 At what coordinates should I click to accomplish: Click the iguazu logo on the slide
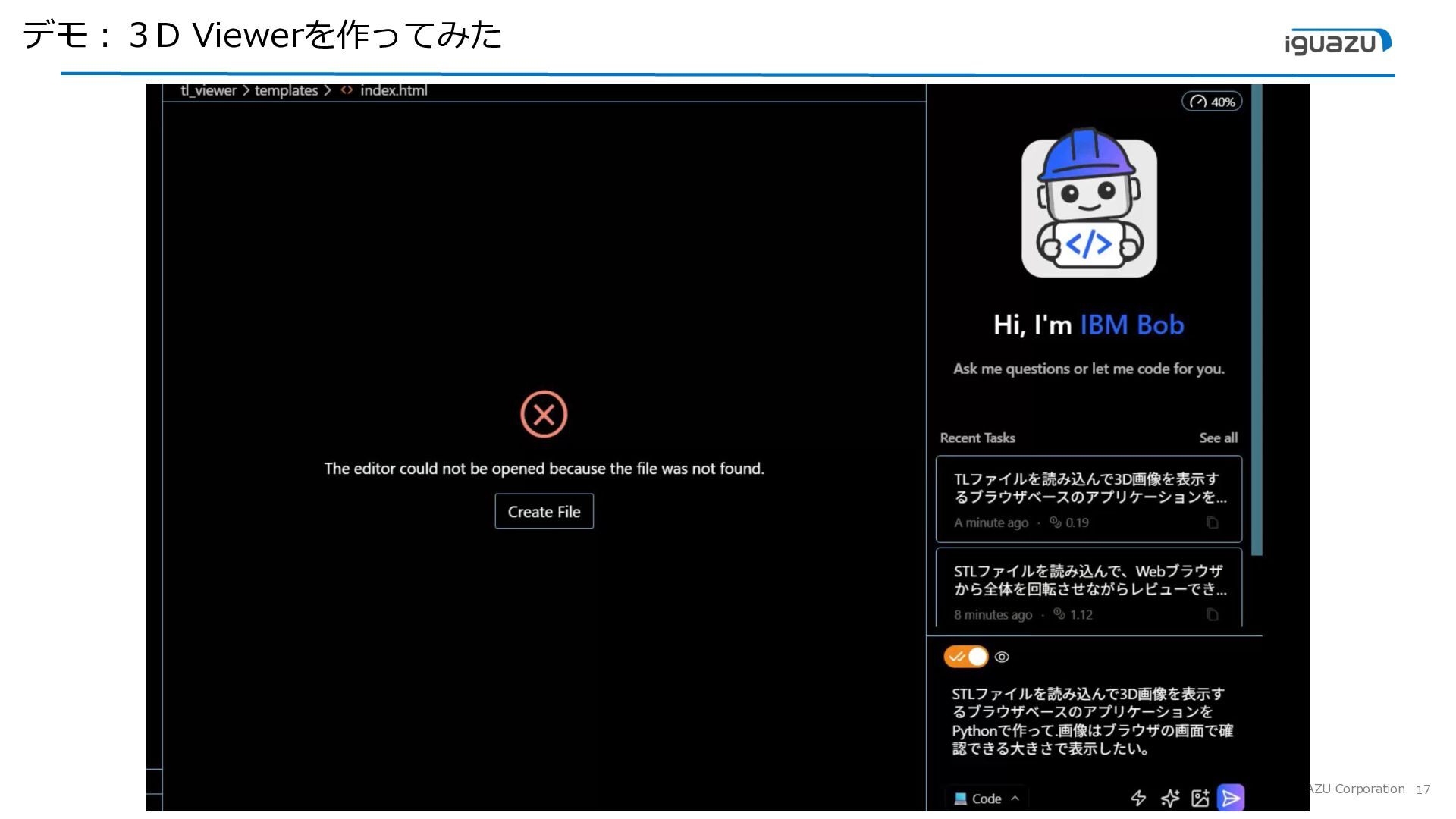click(1338, 41)
